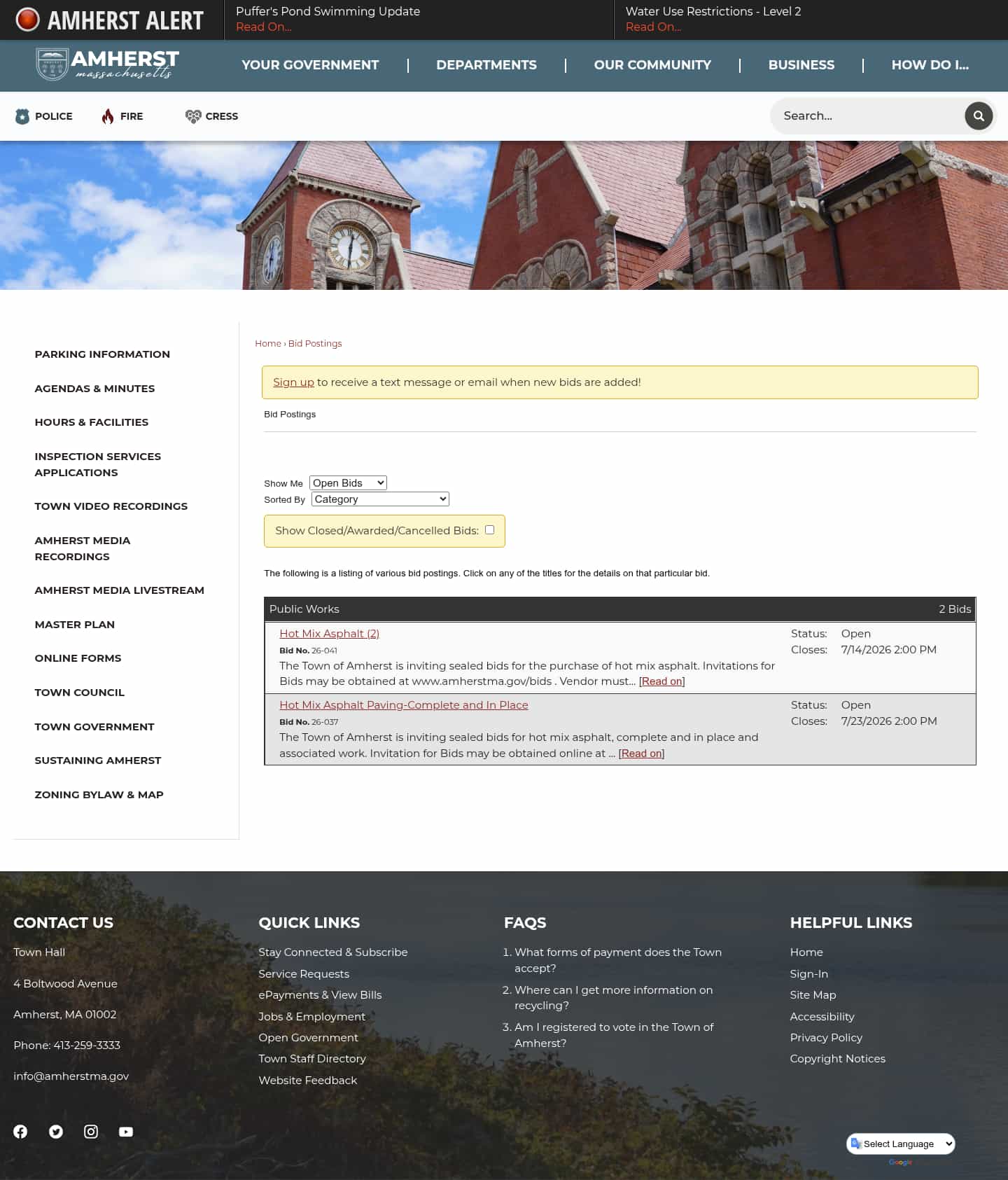Click the Sign up link for bid notifications
This screenshot has width=1008, height=1180.
[x=293, y=382]
